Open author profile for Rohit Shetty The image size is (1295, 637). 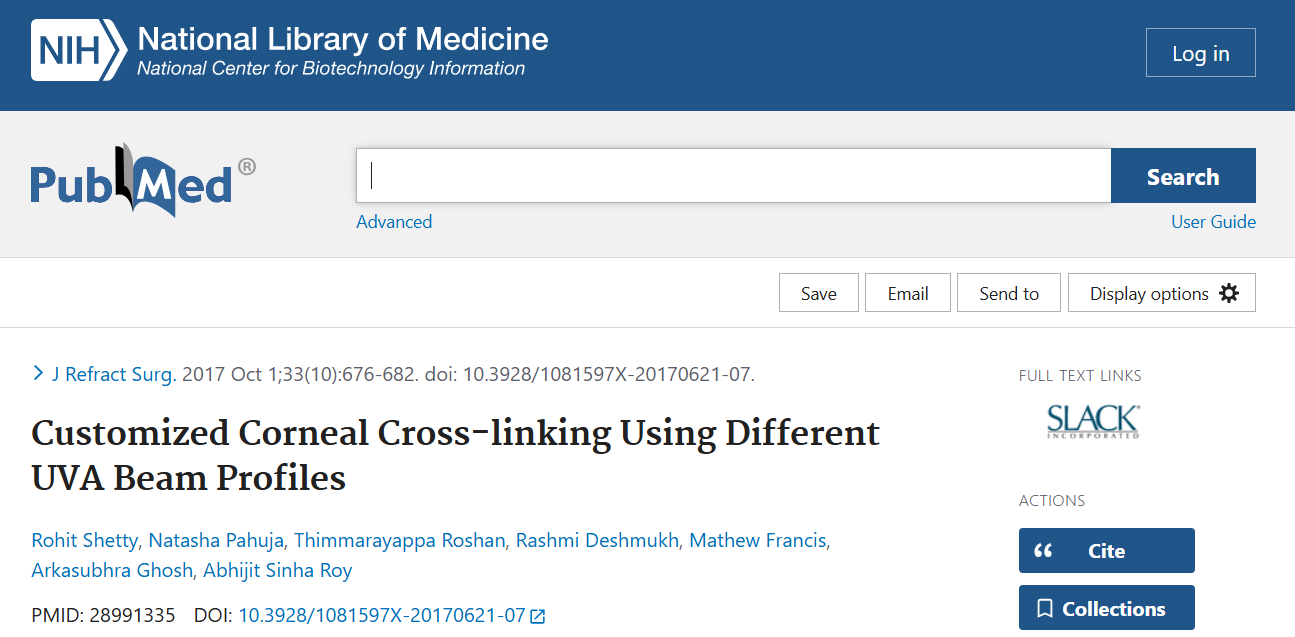pos(84,539)
